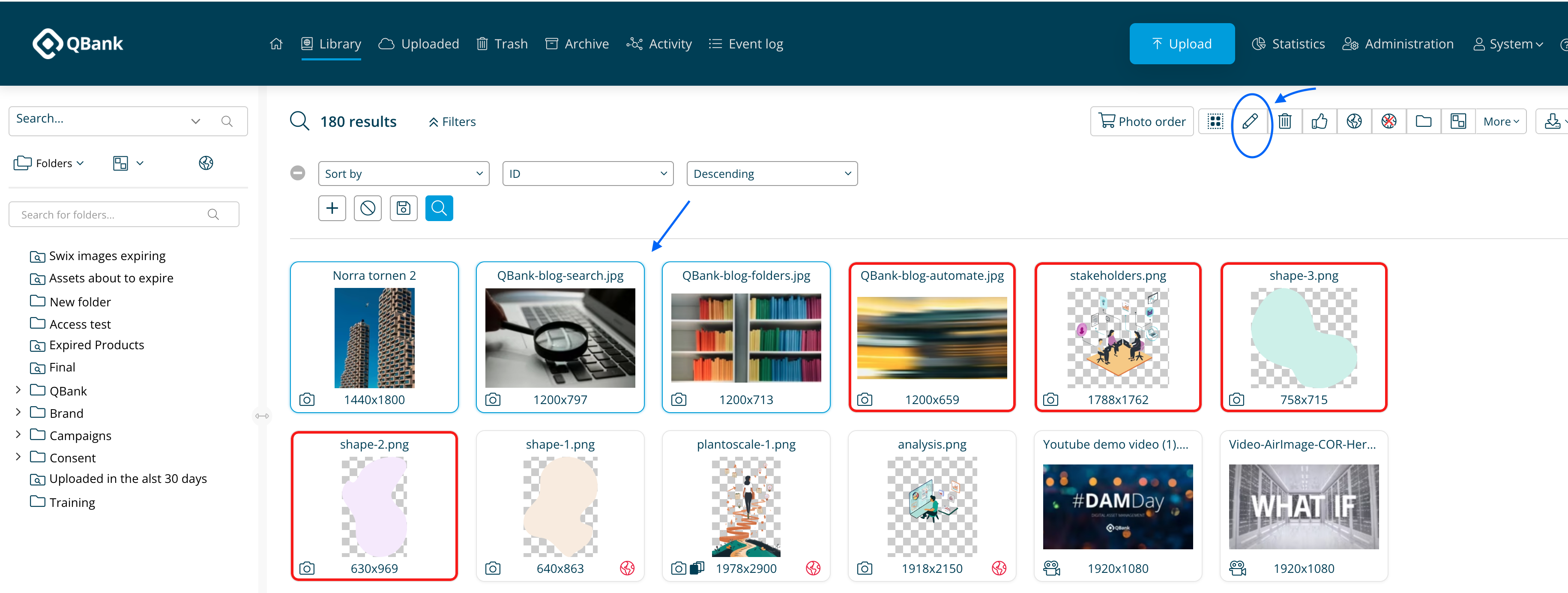Open the Uploaded tab
The height and width of the screenshot is (593, 1568).
point(419,44)
